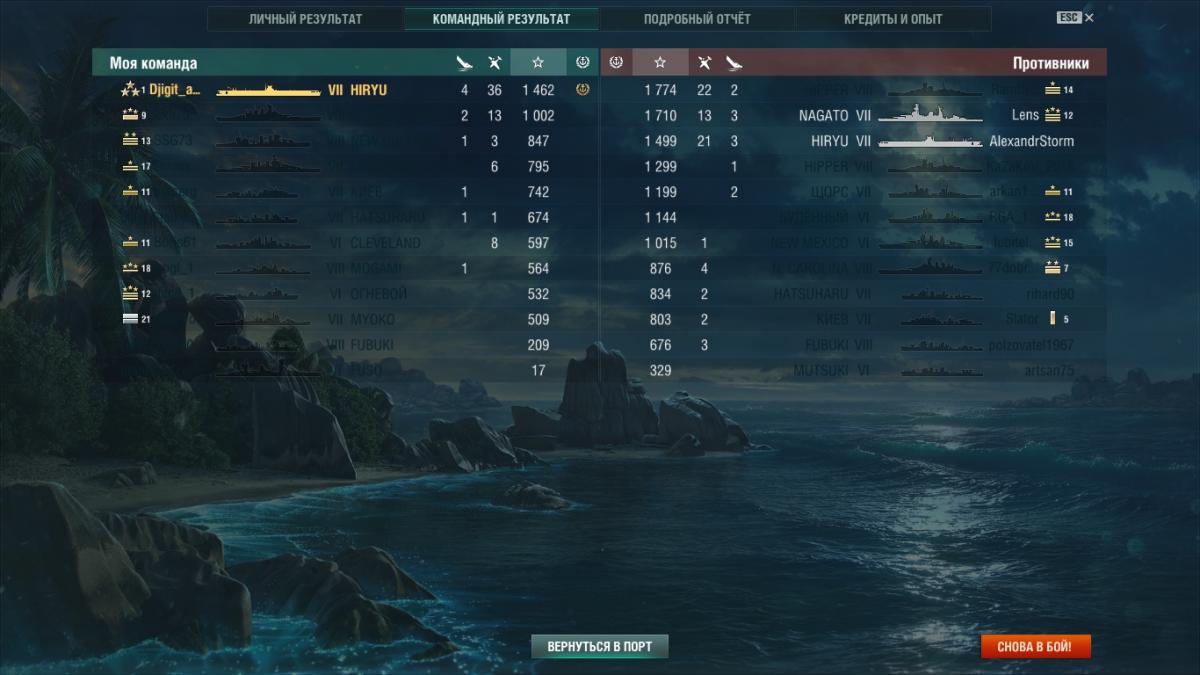The width and height of the screenshot is (1200, 675).
Task: Click the Снова в бой! button
Action: coord(1035,646)
